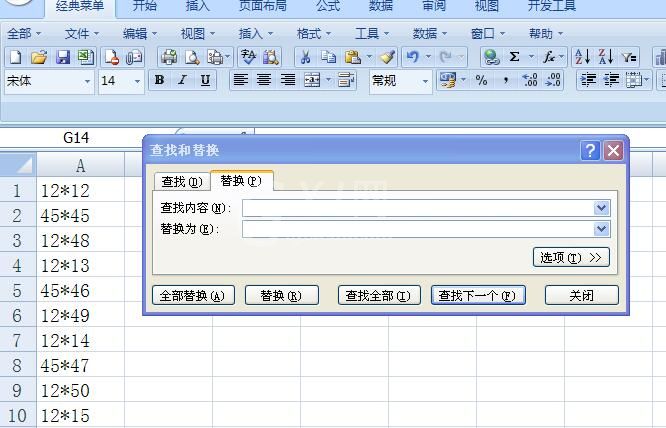The height and width of the screenshot is (428, 666).
Task: Toggle italic formatting
Action: point(182,80)
